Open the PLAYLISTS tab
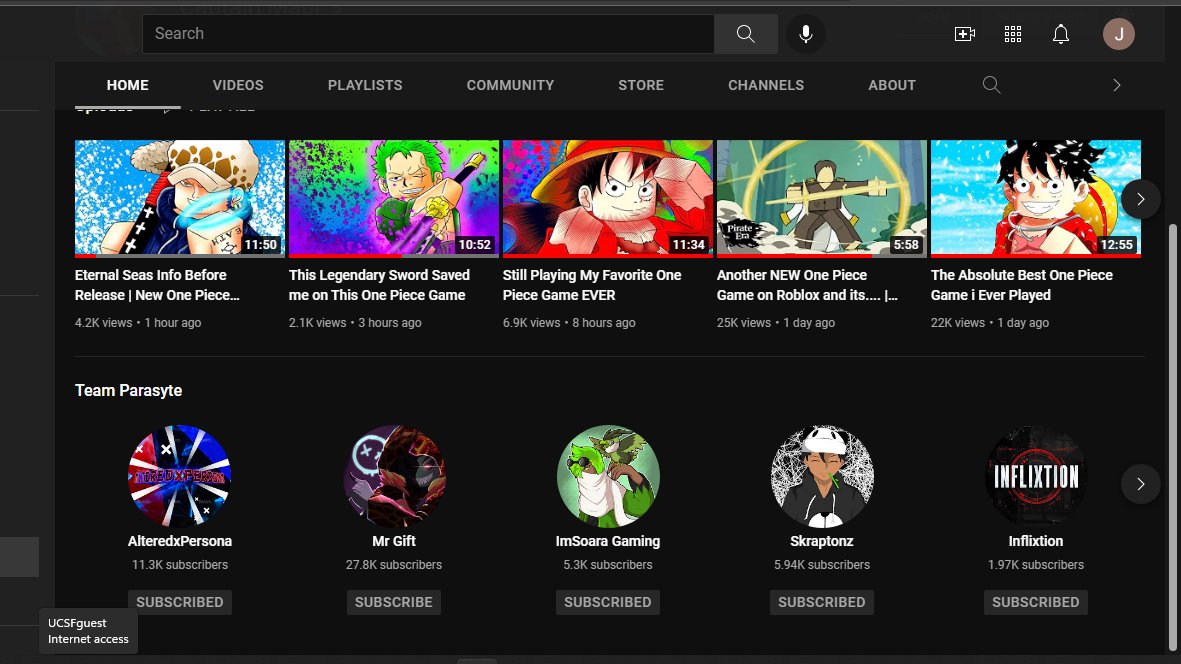Image resolution: width=1181 pixels, height=664 pixels. [x=365, y=85]
